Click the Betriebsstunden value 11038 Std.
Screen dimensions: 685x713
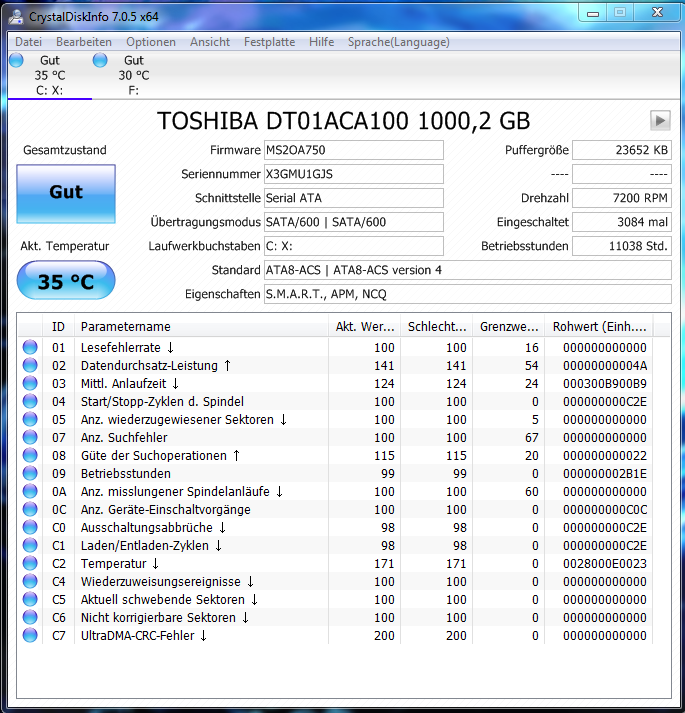click(x=622, y=246)
